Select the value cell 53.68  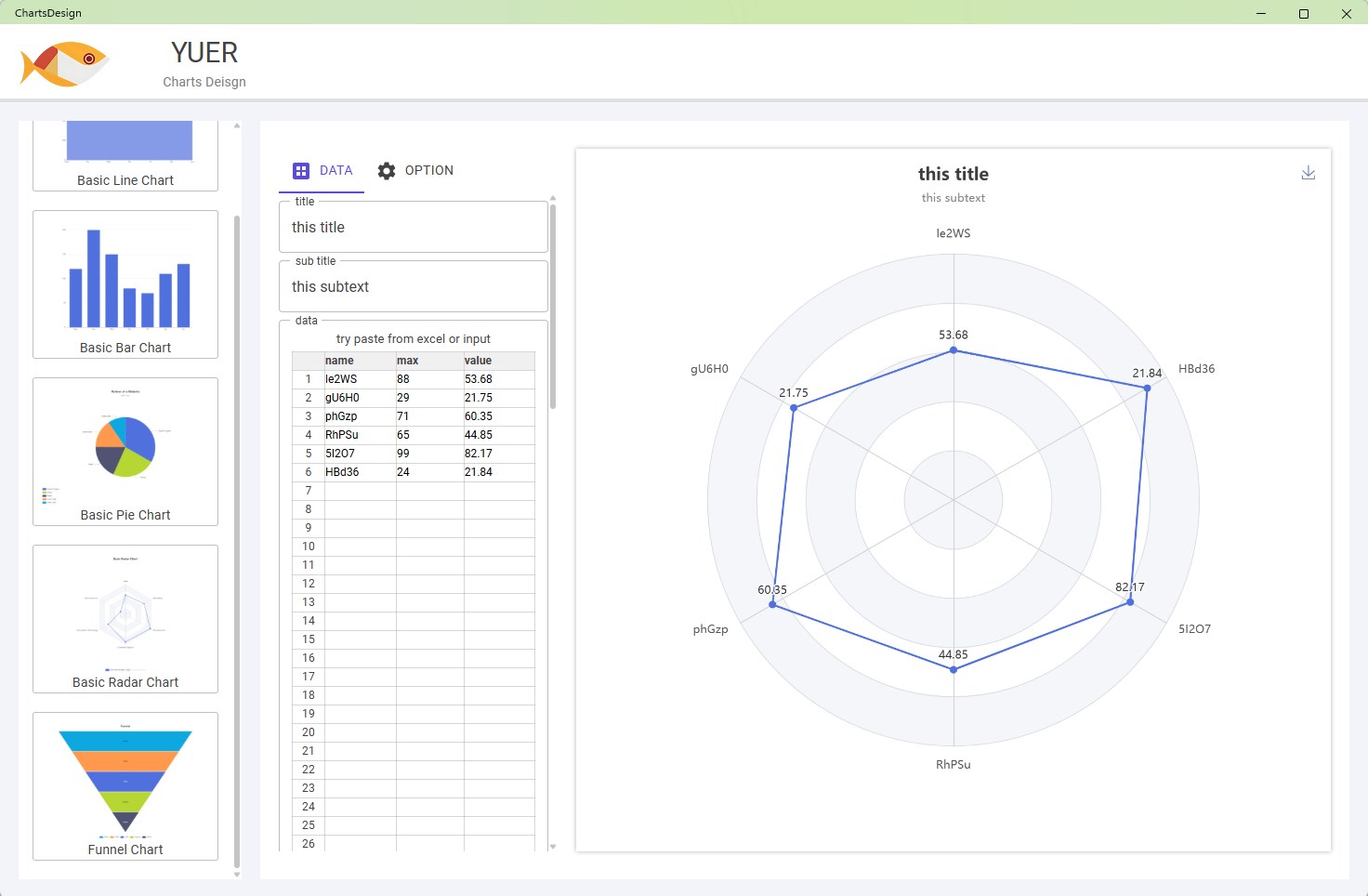coord(499,379)
